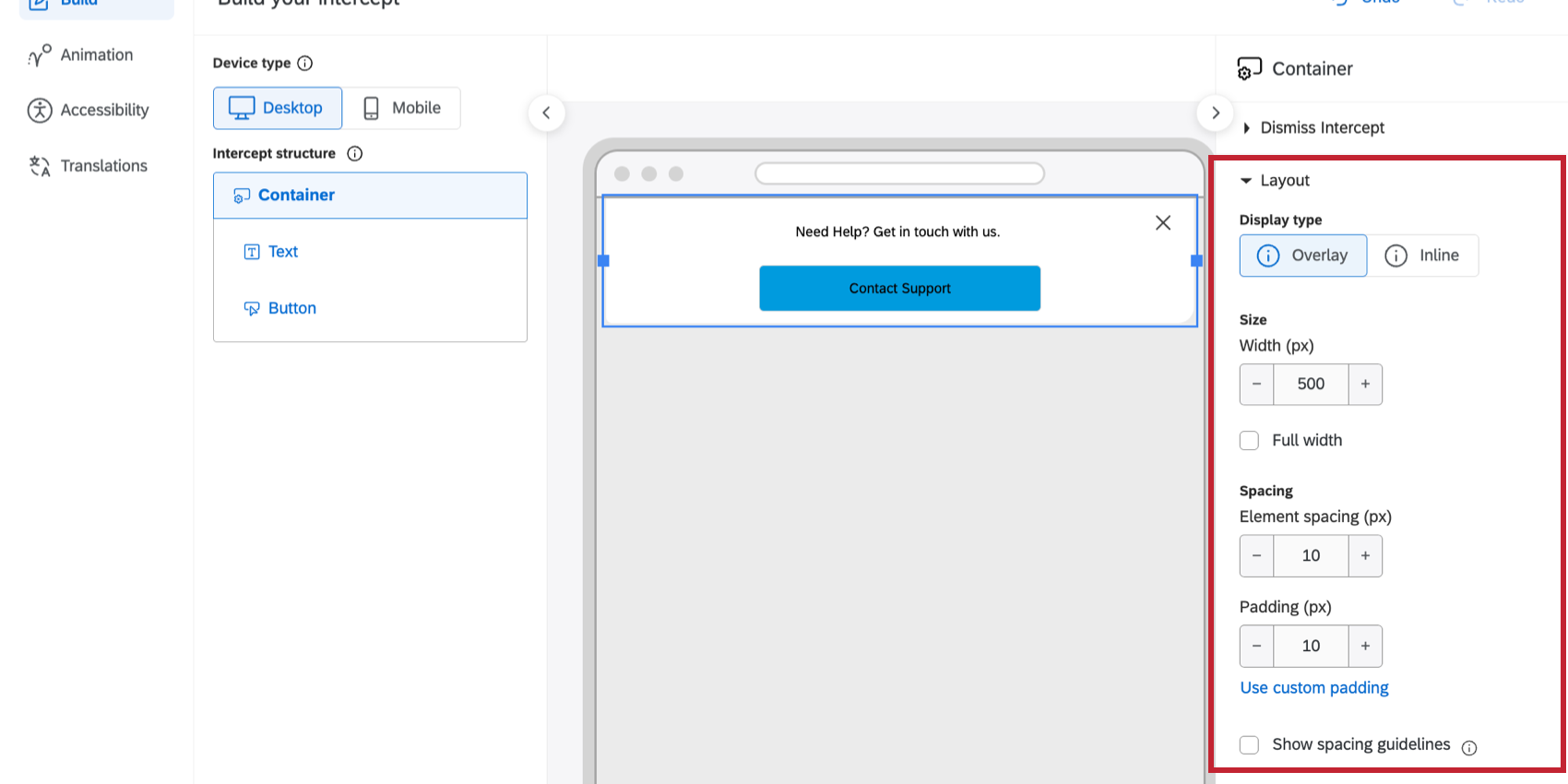
Task: Click the info icon beside Intercept structure
Action: (355, 153)
